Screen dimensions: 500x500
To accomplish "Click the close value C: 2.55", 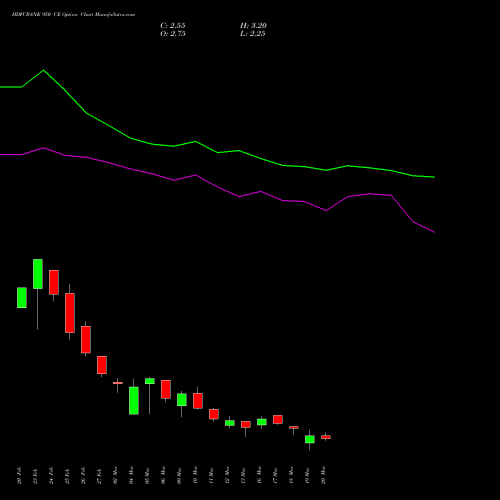I will (173, 26).
